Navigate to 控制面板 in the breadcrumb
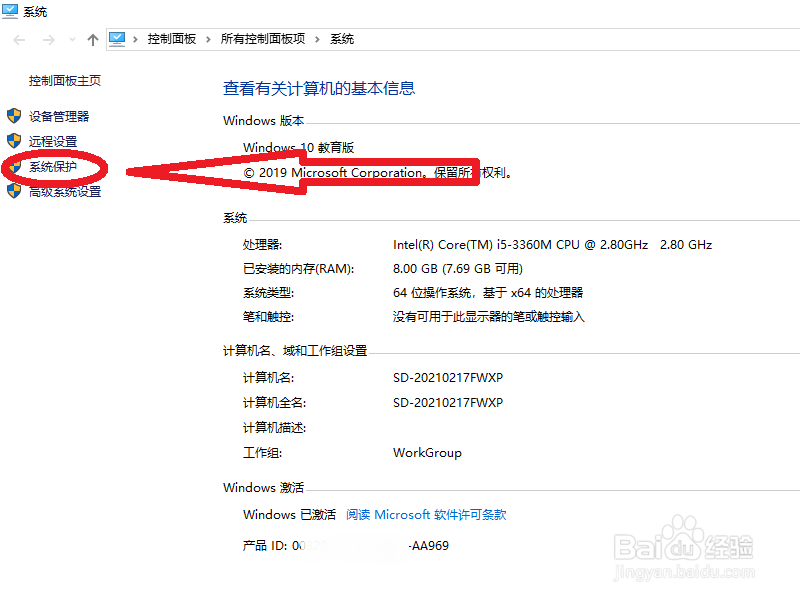This screenshot has height=600, width=800. (171, 39)
